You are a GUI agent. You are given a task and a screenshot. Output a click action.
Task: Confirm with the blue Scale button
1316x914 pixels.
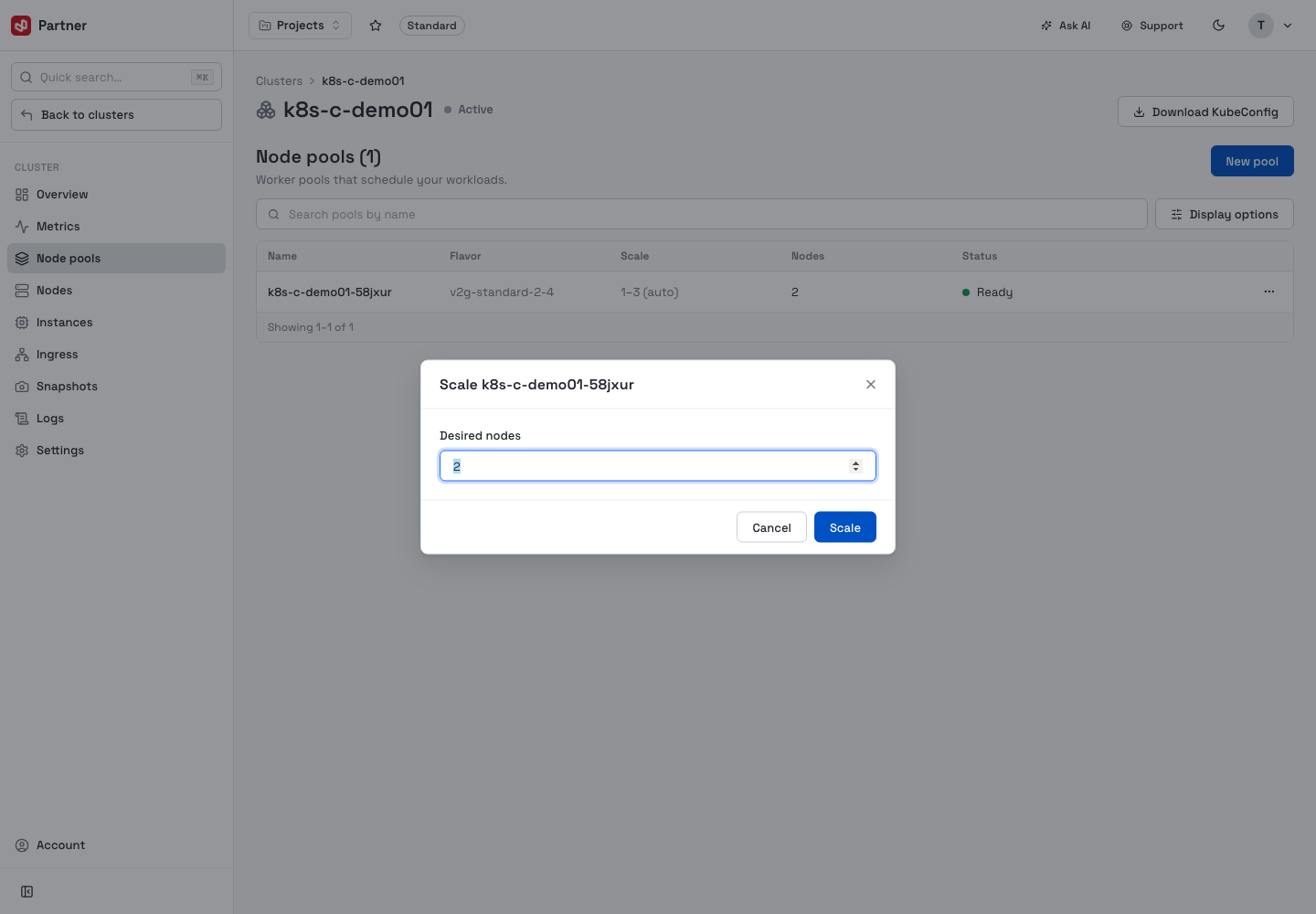[845, 527]
